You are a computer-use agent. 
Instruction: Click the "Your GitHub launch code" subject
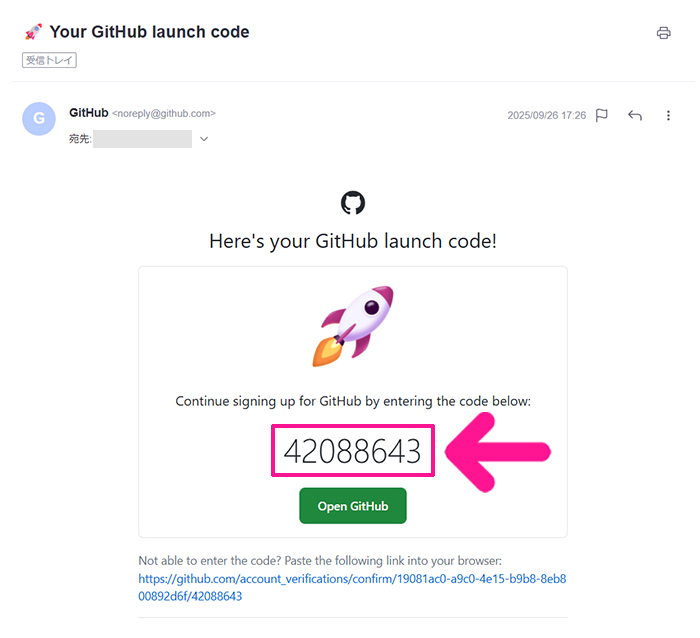150,32
